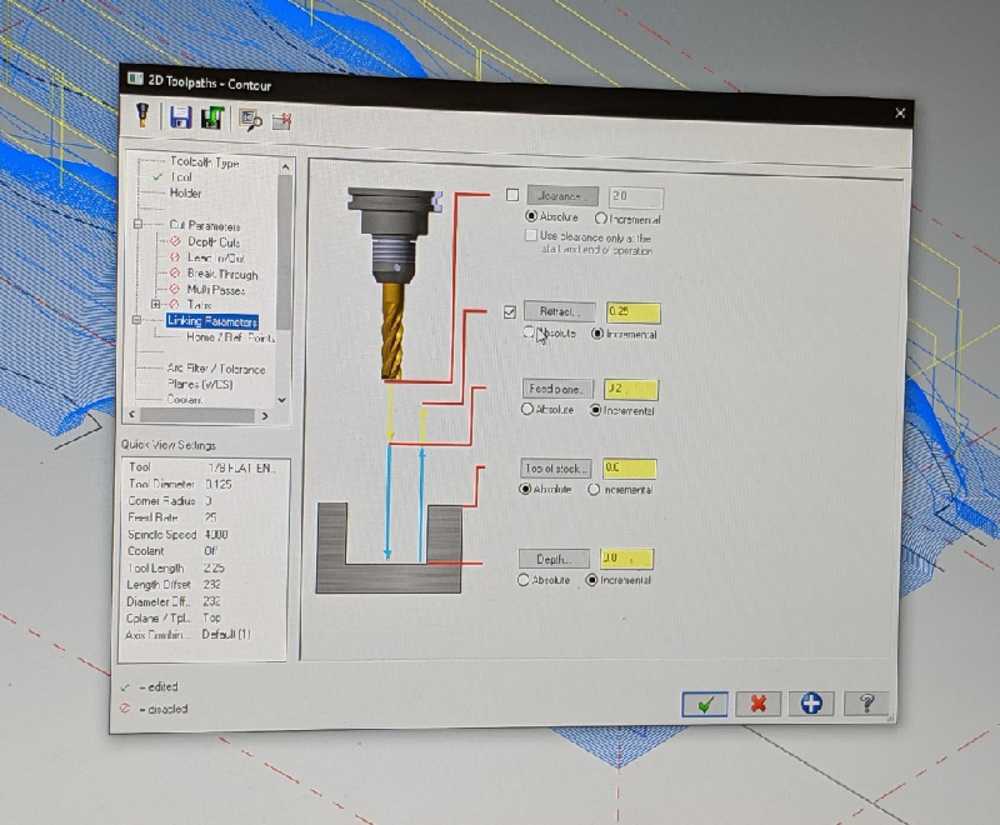
Task: Click the Retract value input field
Action: click(632, 312)
